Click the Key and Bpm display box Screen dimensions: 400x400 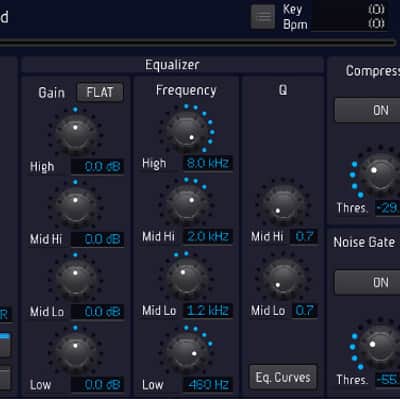[350, 16]
